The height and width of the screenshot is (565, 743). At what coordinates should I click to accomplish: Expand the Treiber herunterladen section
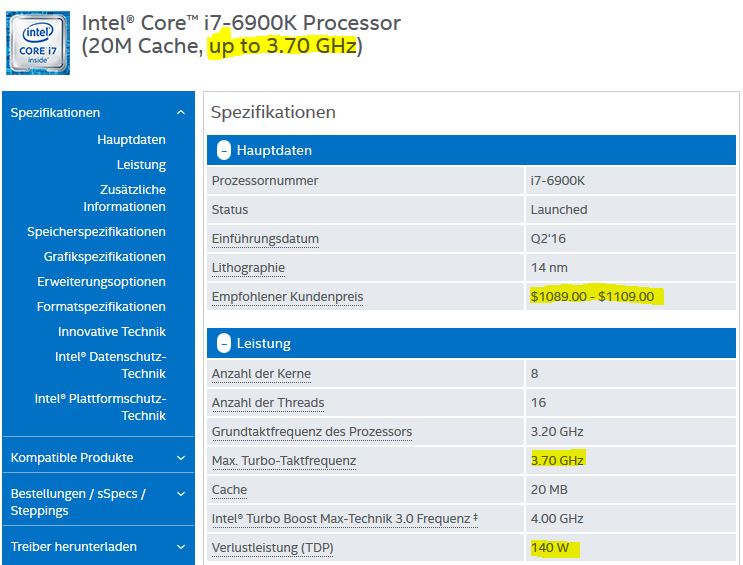tap(180, 547)
